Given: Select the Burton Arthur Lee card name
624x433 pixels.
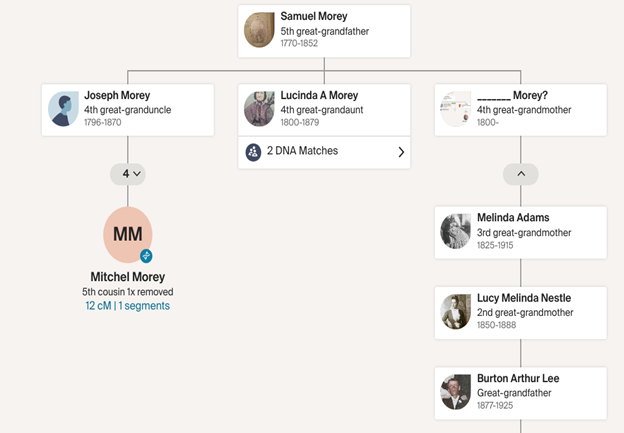Looking at the screenshot, I should (x=518, y=378).
